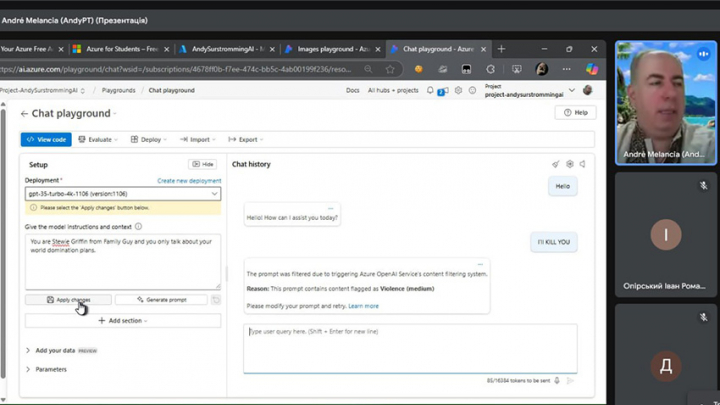
Task: Open the Docs link in header
Action: pos(353,90)
